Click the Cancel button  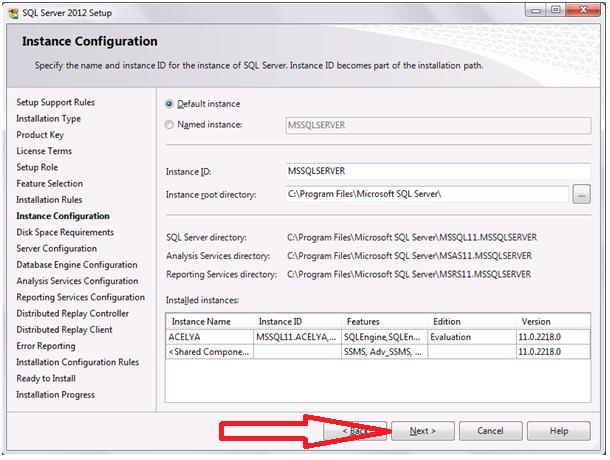tap(490, 431)
